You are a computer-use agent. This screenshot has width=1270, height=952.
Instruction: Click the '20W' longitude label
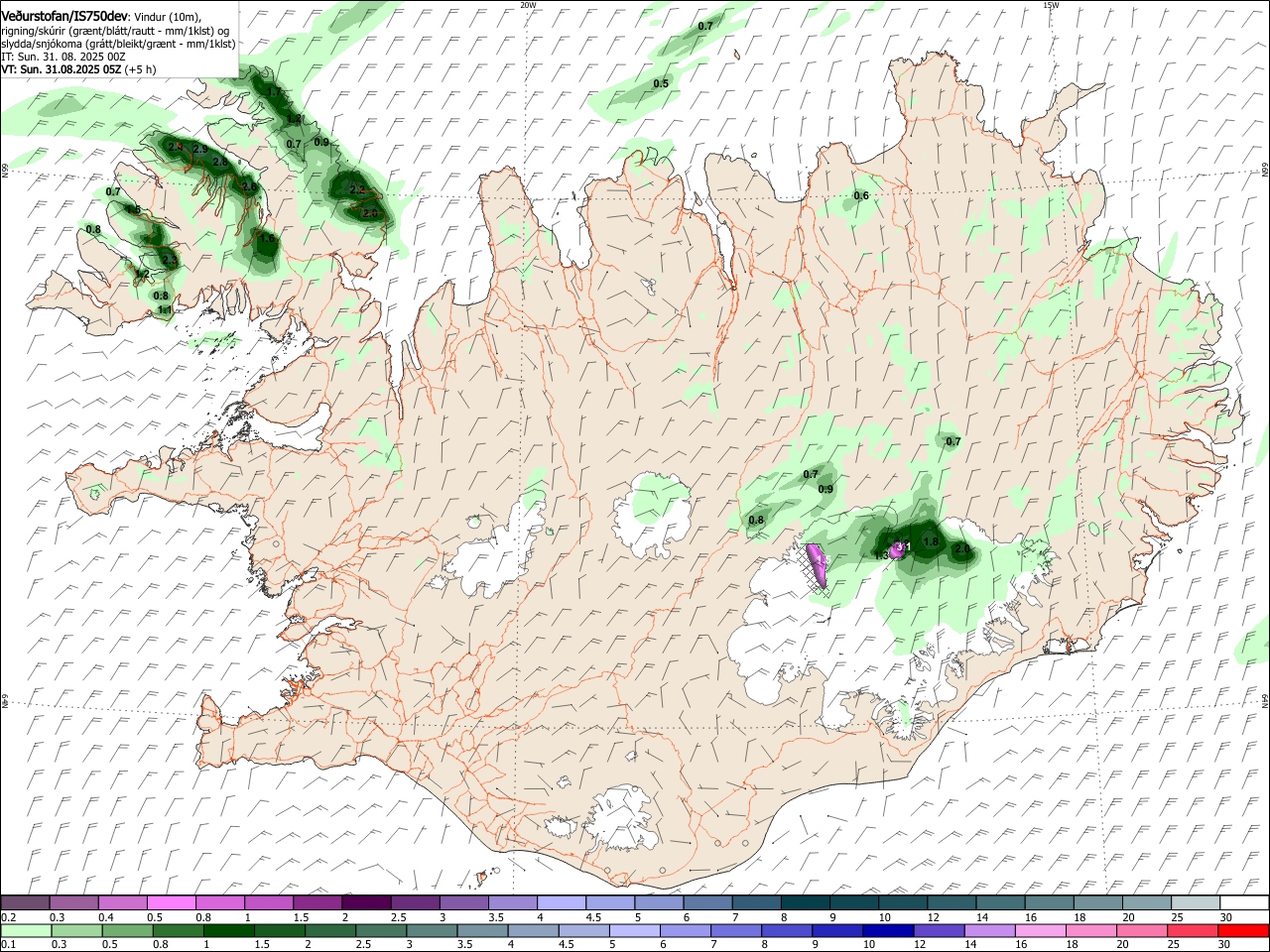point(528,5)
